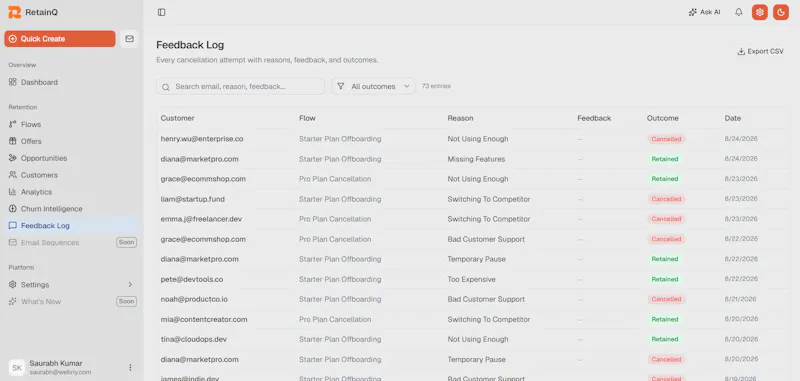Click Retained badge in pete@devtools.co row
Image resolution: width=800 pixels, height=381 pixels.
[665, 280]
